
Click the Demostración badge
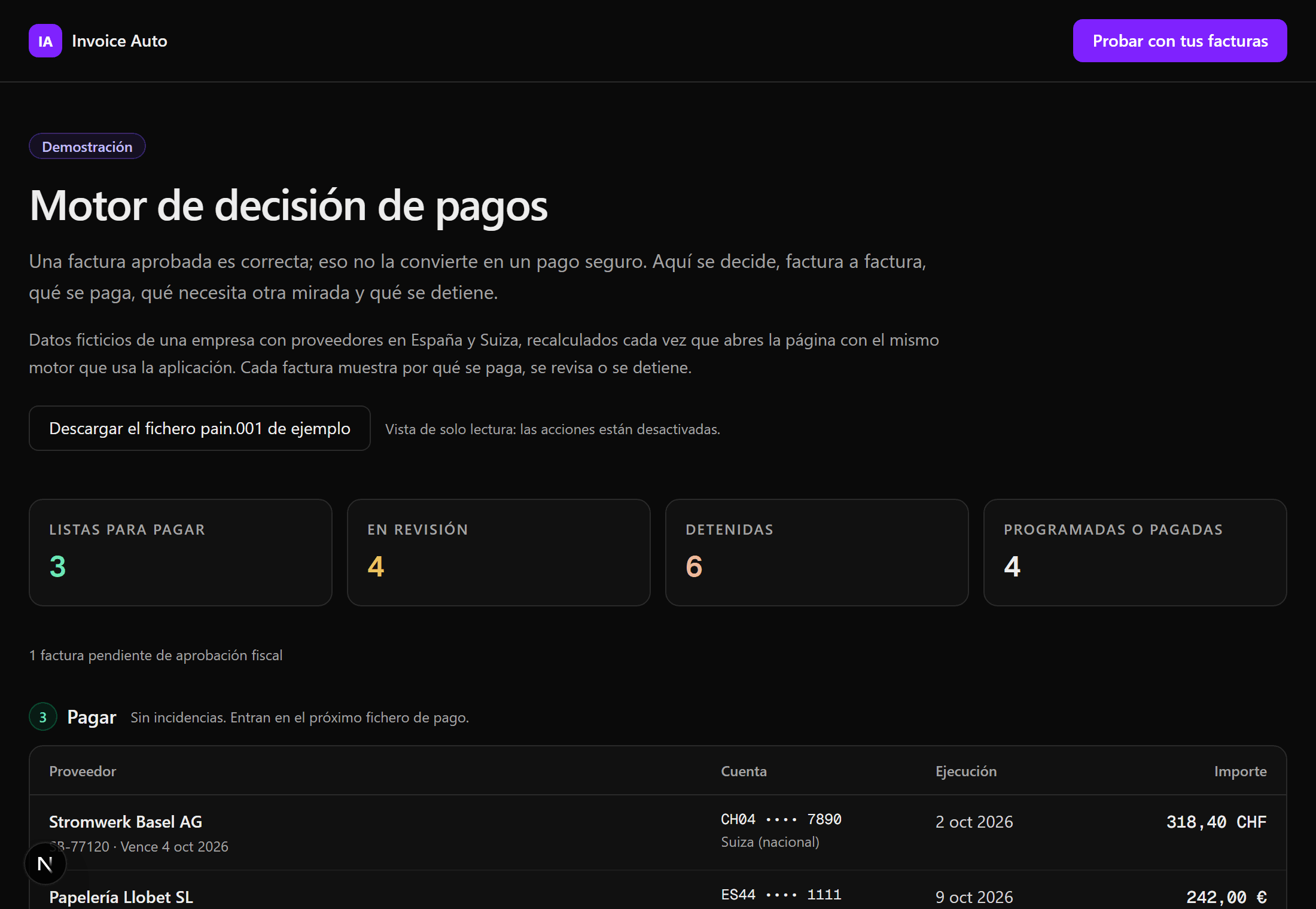pos(87,147)
